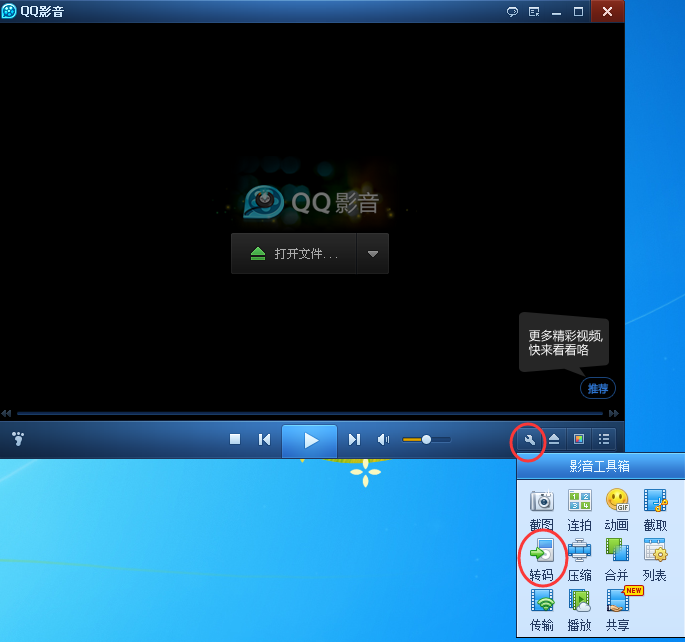This screenshot has height=642, width=685.
Task: Toggle the playlist list icon
Action: 604,439
